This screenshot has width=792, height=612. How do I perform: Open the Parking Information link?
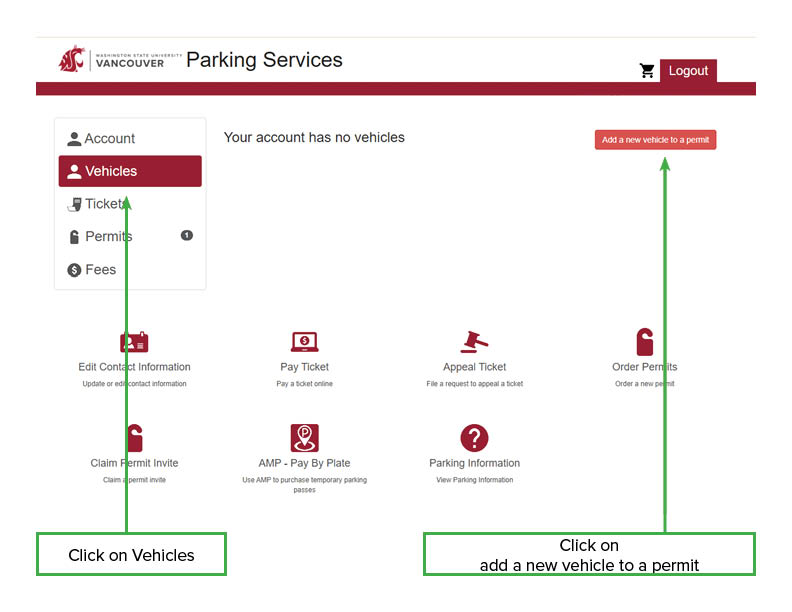click(474, 463)
